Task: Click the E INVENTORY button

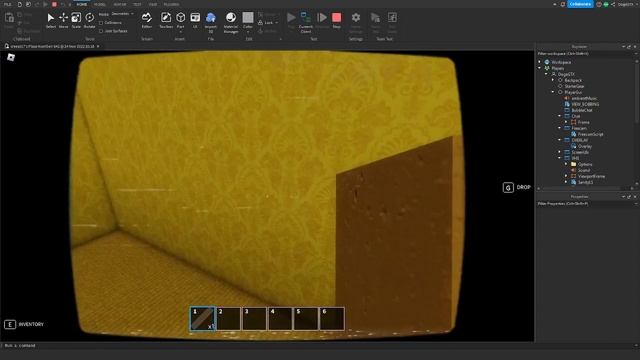Action: click(x=24, y=324)
